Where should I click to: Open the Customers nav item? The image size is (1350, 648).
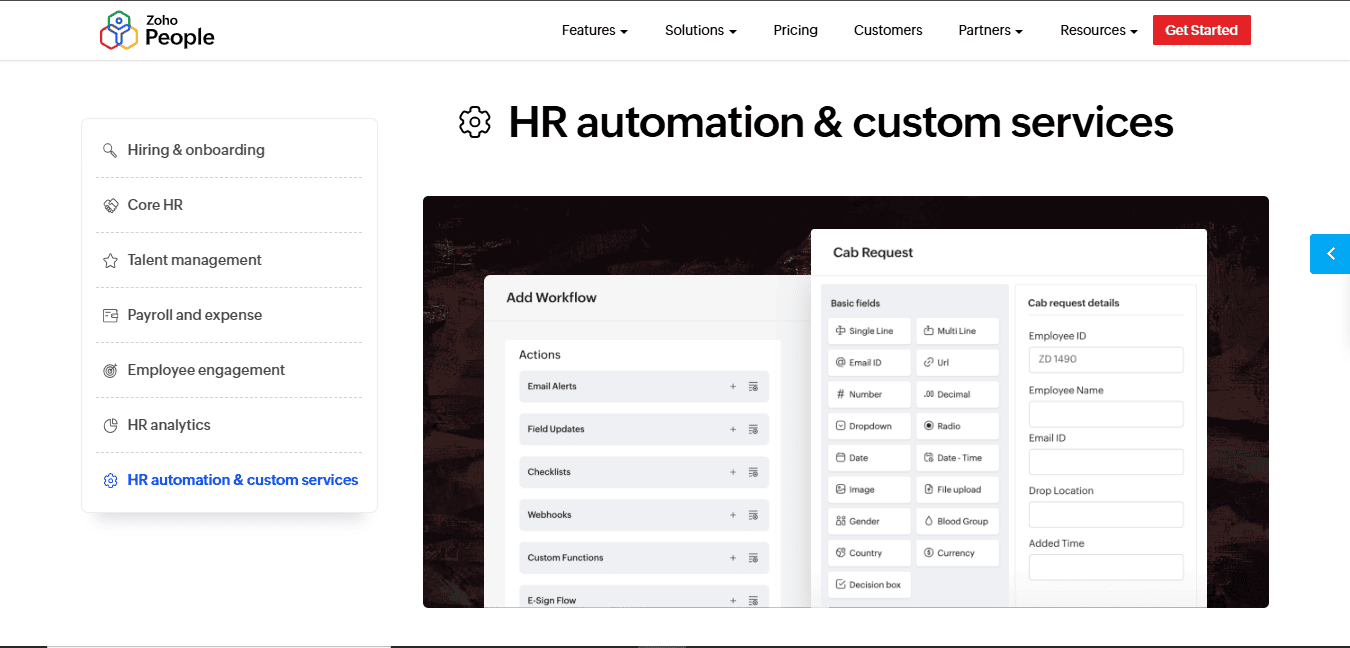[x=888, y=30]
